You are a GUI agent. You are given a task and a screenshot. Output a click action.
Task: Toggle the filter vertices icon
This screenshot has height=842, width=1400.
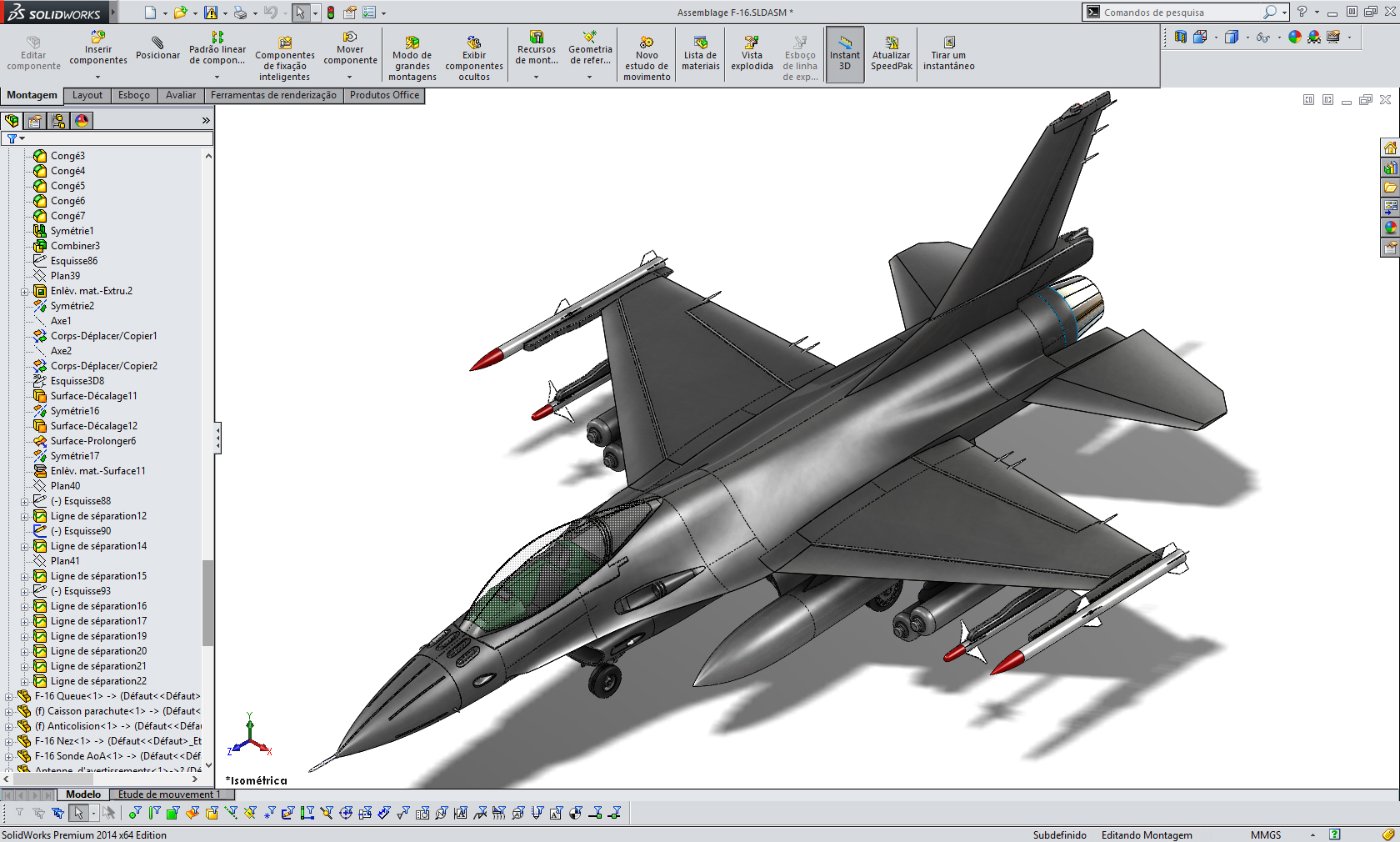pos(135,813)
